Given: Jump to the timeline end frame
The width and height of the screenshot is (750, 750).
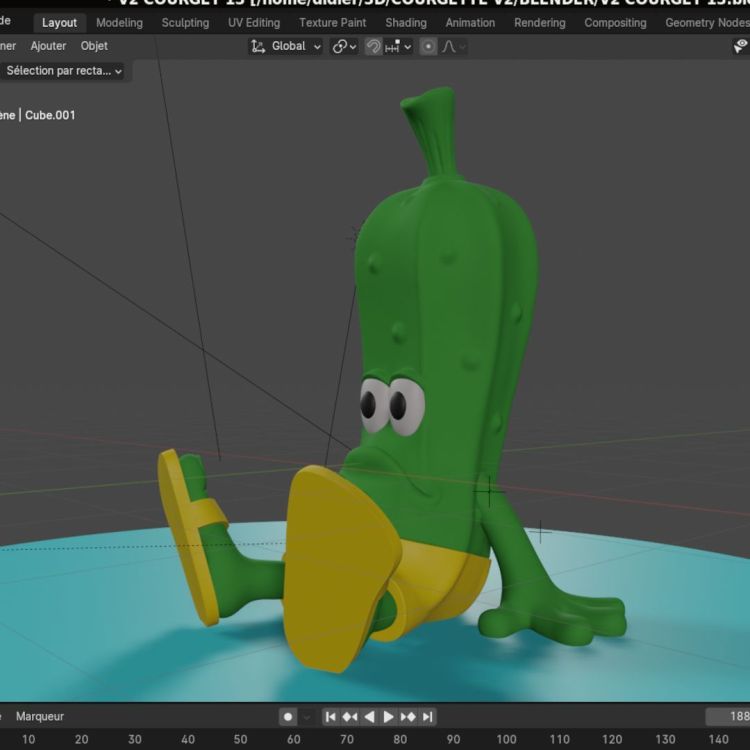Looking at the screenshot, I should coord(427,717).
